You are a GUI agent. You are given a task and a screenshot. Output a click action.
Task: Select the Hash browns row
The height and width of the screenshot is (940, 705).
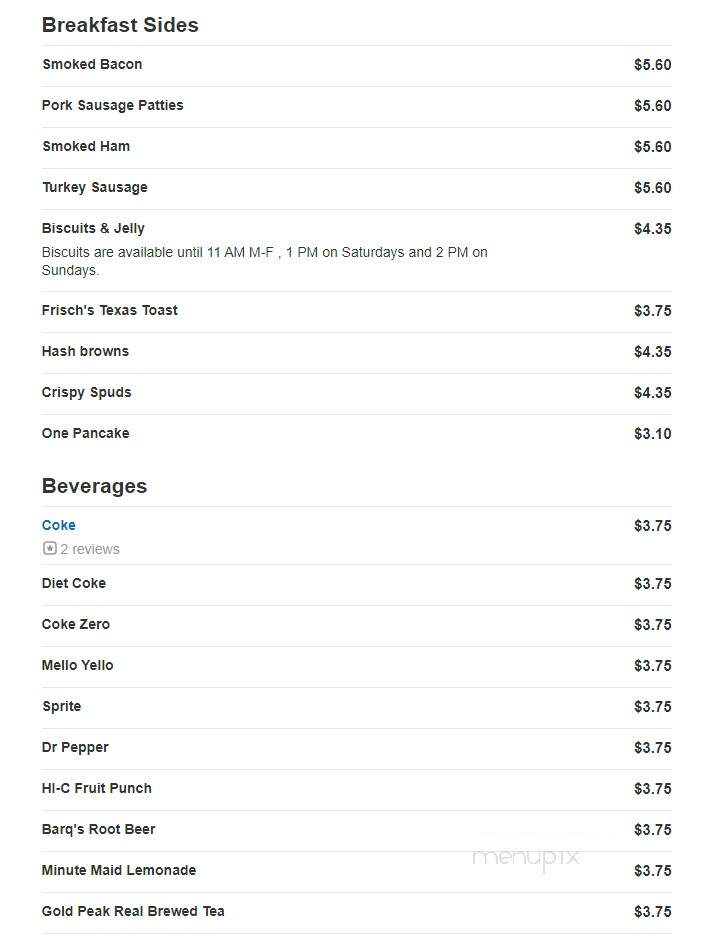click(x=357, y=352)
